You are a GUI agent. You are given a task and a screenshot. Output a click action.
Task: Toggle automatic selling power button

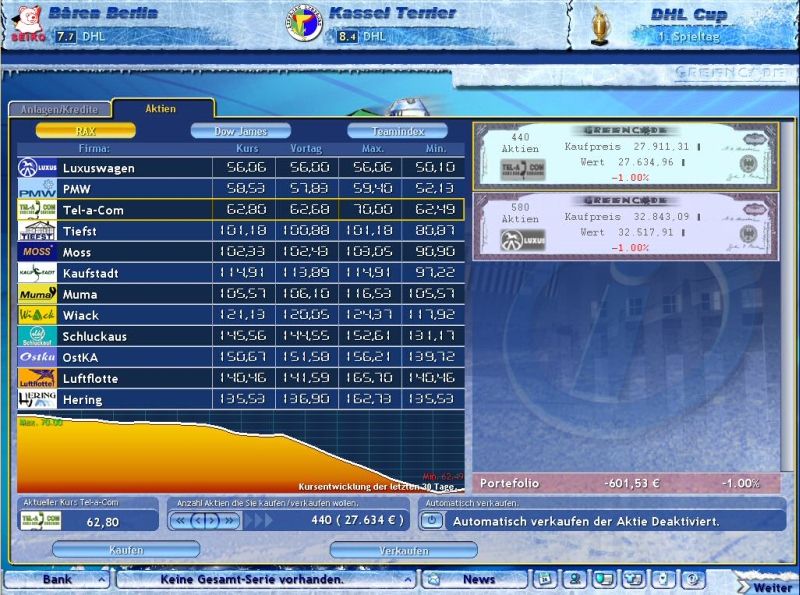tap(431, 520)
